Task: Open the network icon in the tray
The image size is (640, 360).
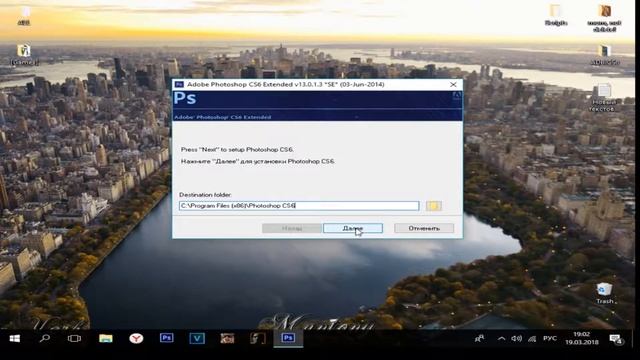Action: point(532,338)
